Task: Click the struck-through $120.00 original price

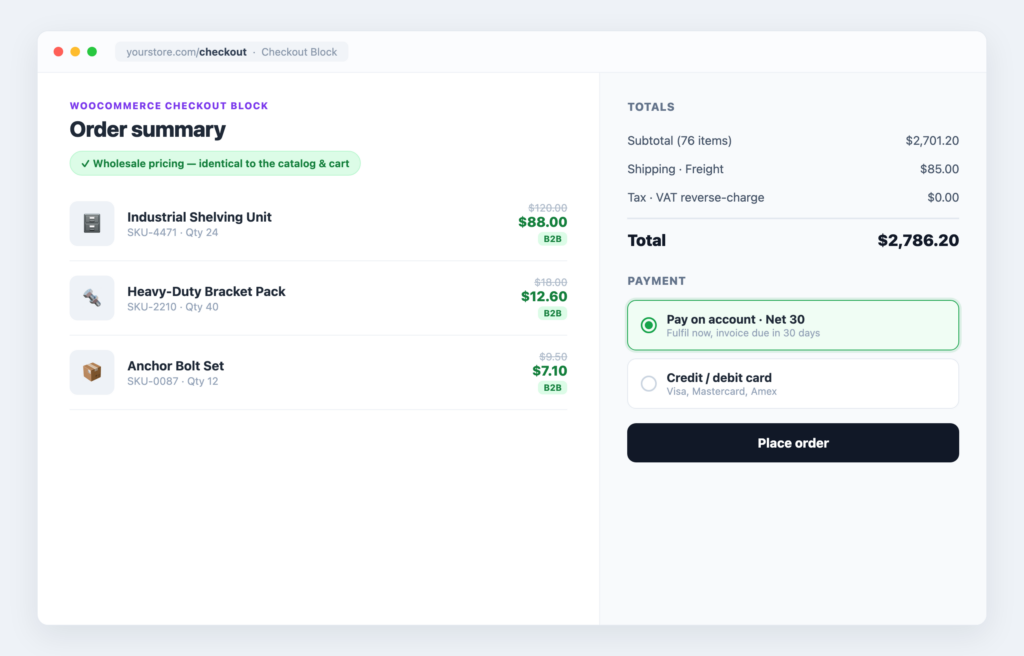Action: [x=547, y=208]
